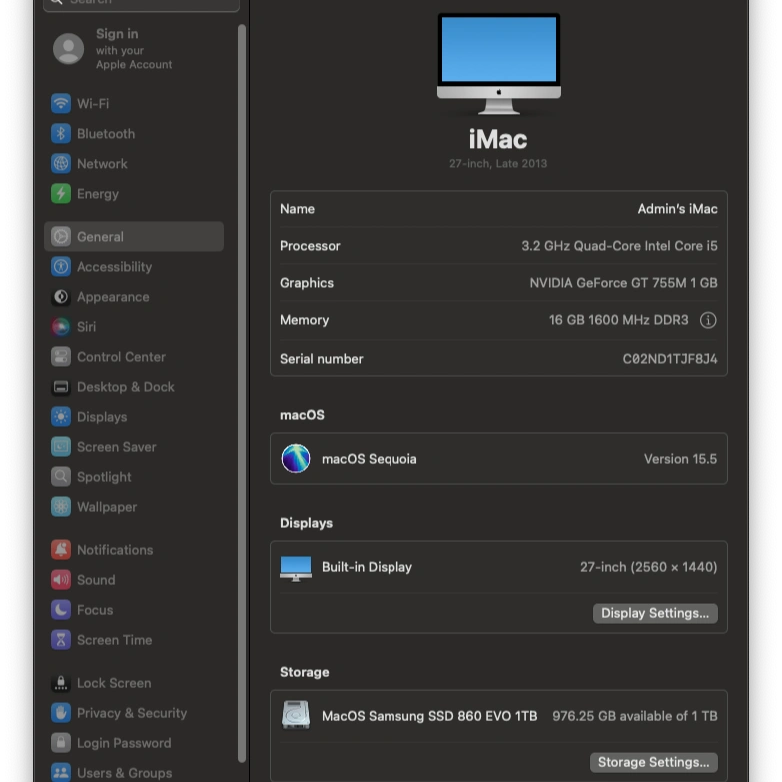The width and height of the screenshot is (782, 782).
Task: Open the Appearance icon
Action: (61, 297)
